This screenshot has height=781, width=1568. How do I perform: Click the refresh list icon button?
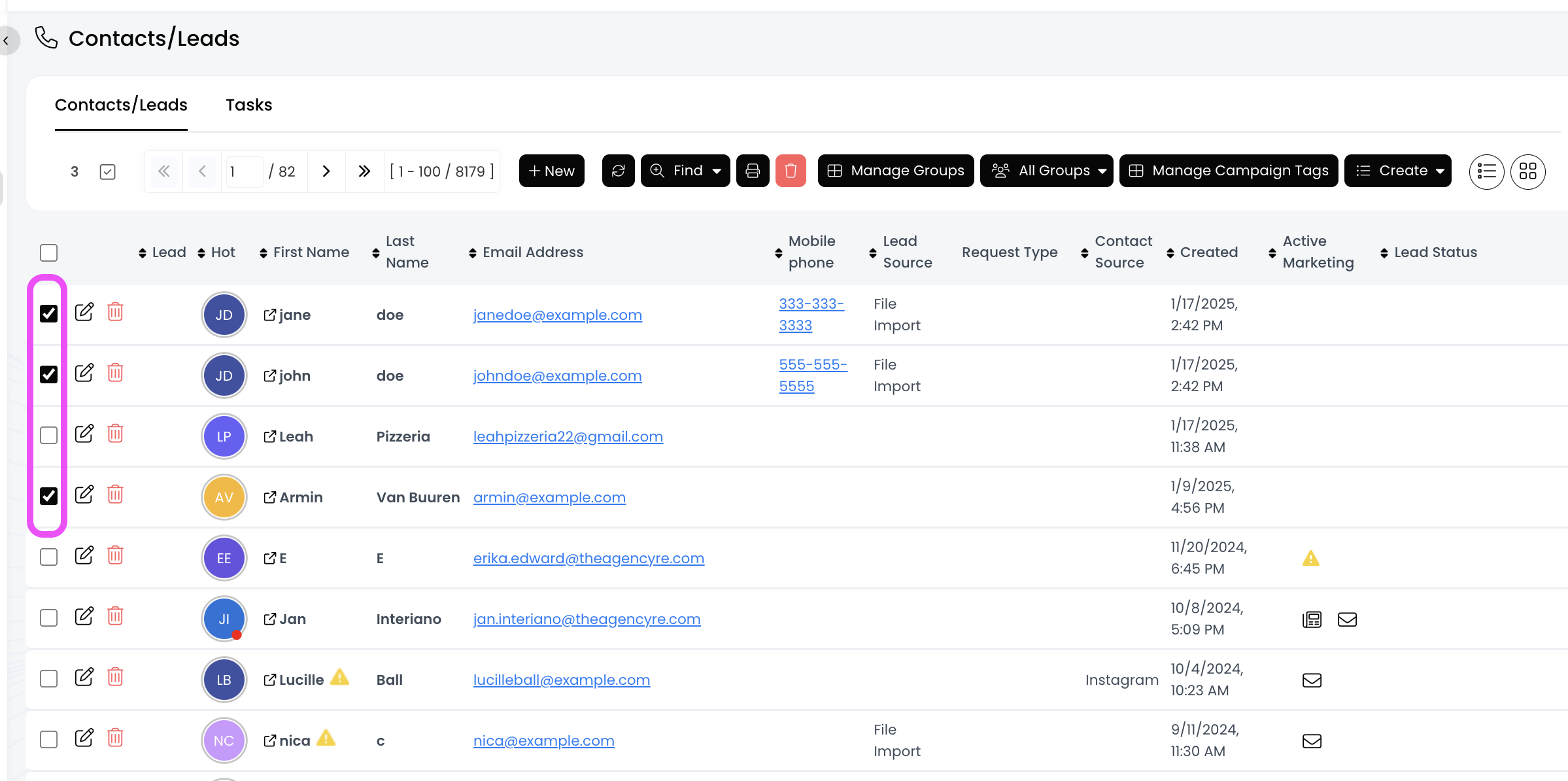[618, 171]
